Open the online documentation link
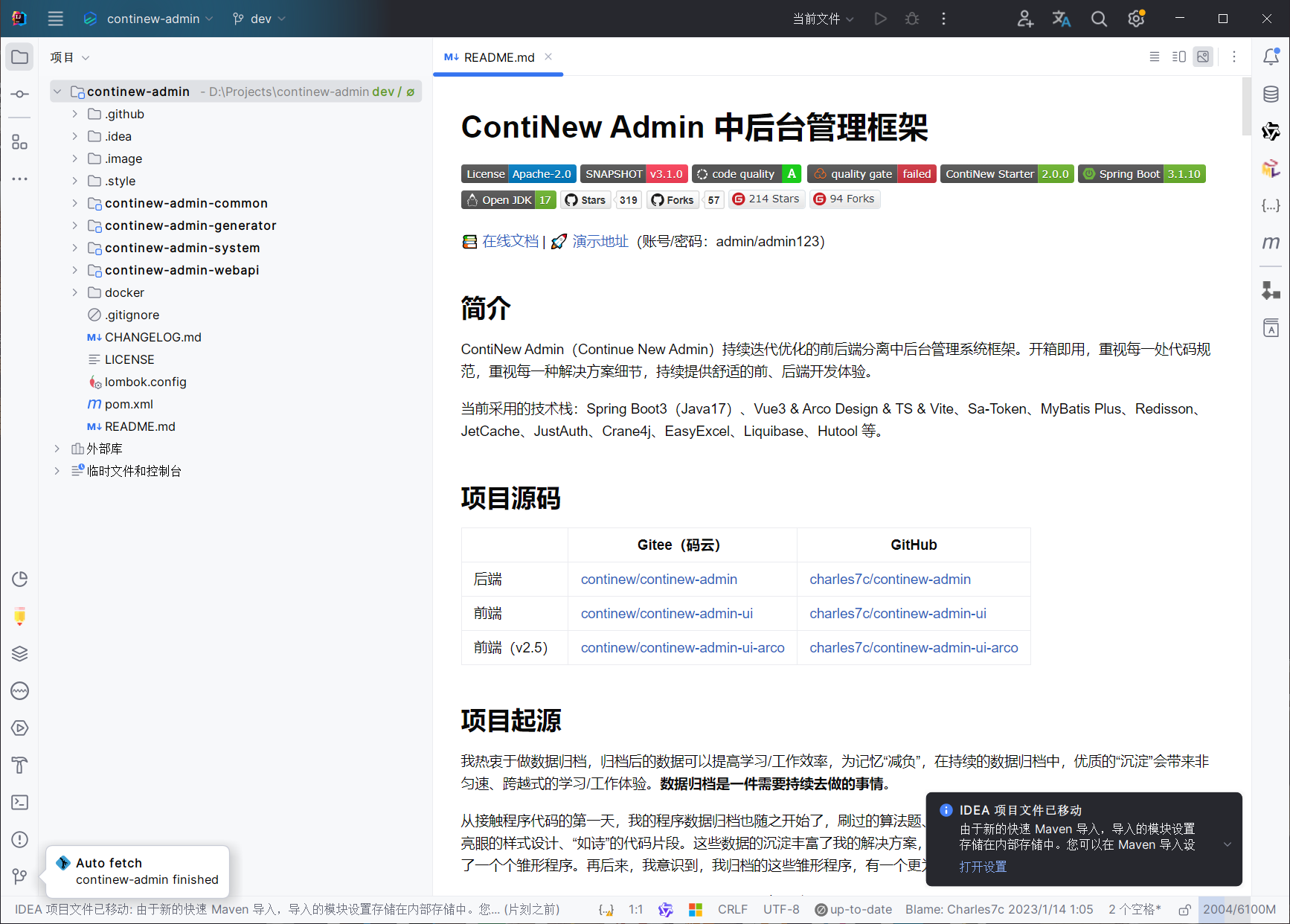The width and height of the screenshot is (1290, 924). point(510,241)
